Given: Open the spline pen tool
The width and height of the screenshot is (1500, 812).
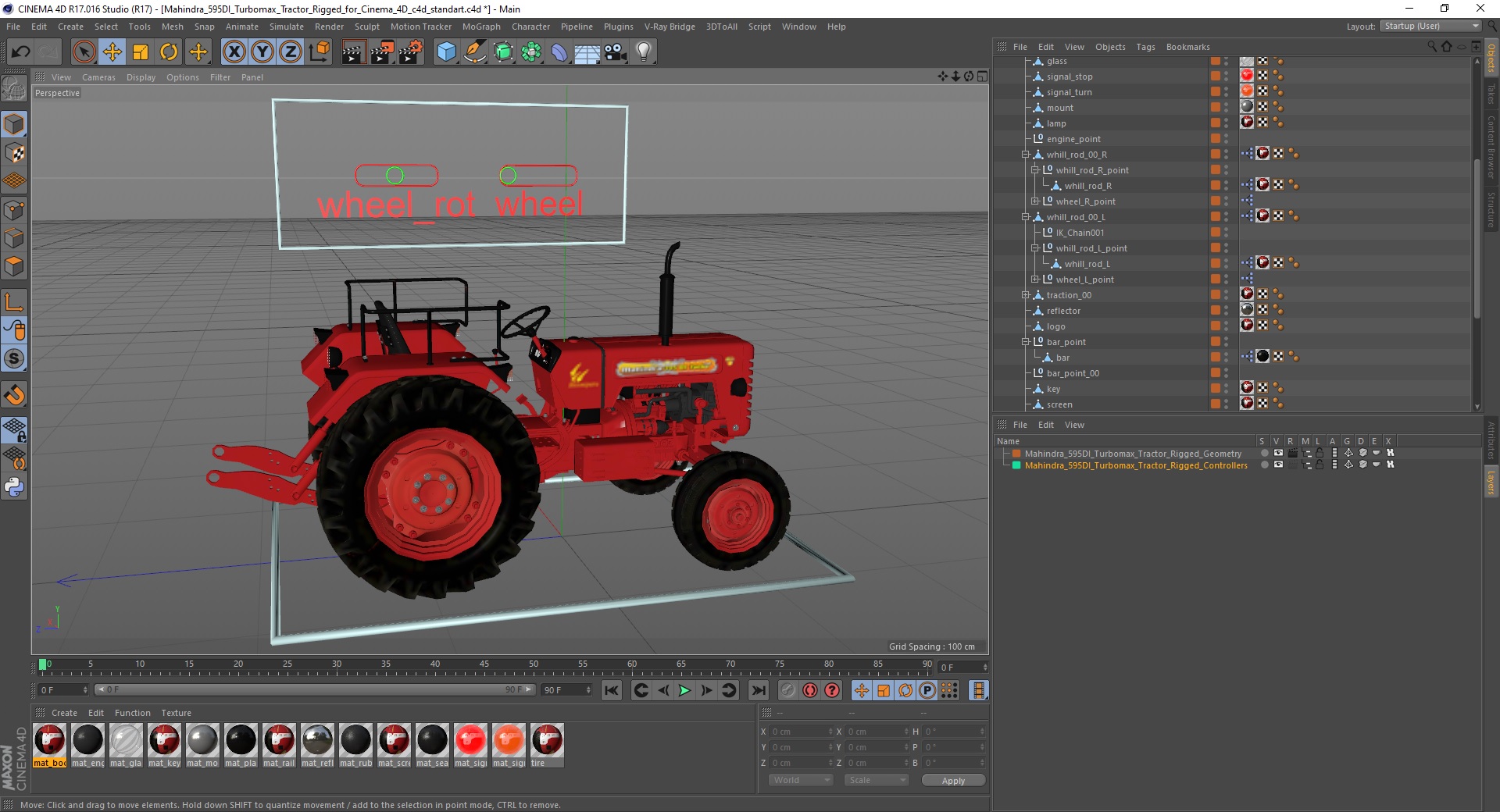Looking at the screenshot, I should coord(474,52).
